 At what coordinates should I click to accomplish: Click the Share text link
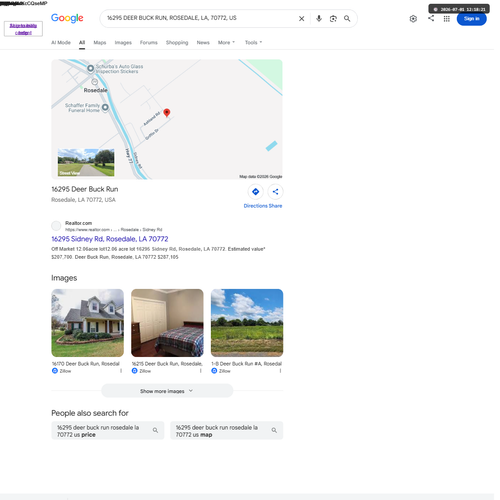(x=275, y=206)
